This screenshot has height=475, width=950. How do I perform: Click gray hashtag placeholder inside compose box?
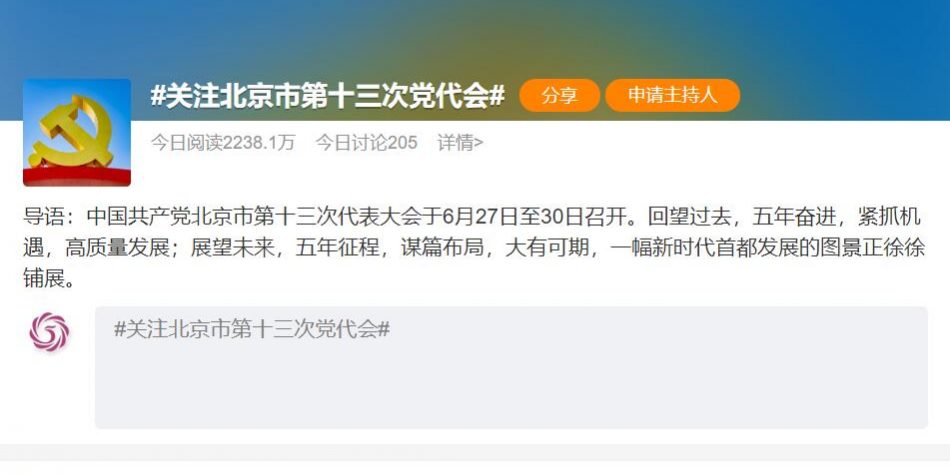[252, 330]
